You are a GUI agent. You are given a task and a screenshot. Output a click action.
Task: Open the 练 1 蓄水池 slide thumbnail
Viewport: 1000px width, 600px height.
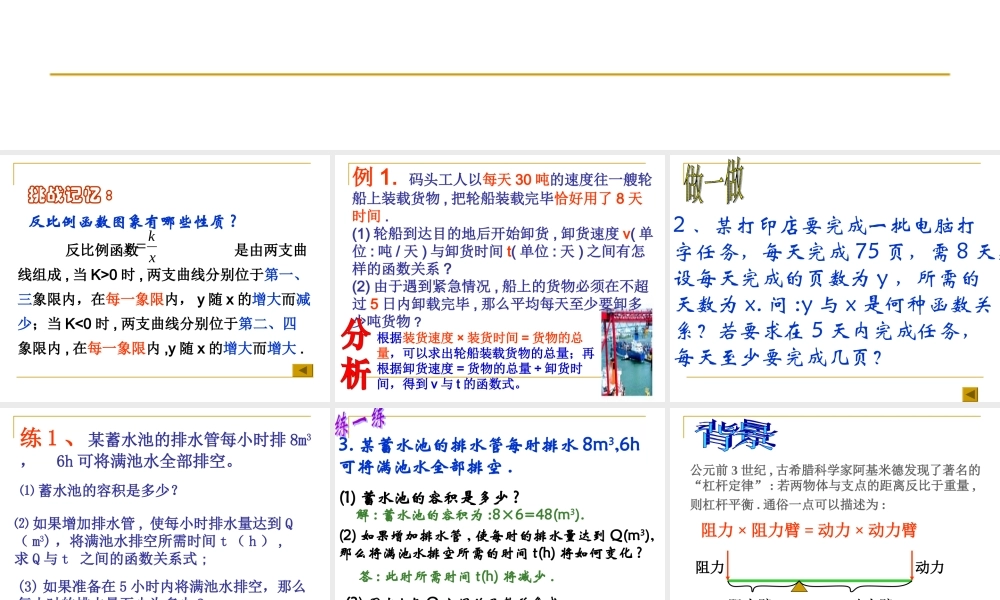coord(165,504)
